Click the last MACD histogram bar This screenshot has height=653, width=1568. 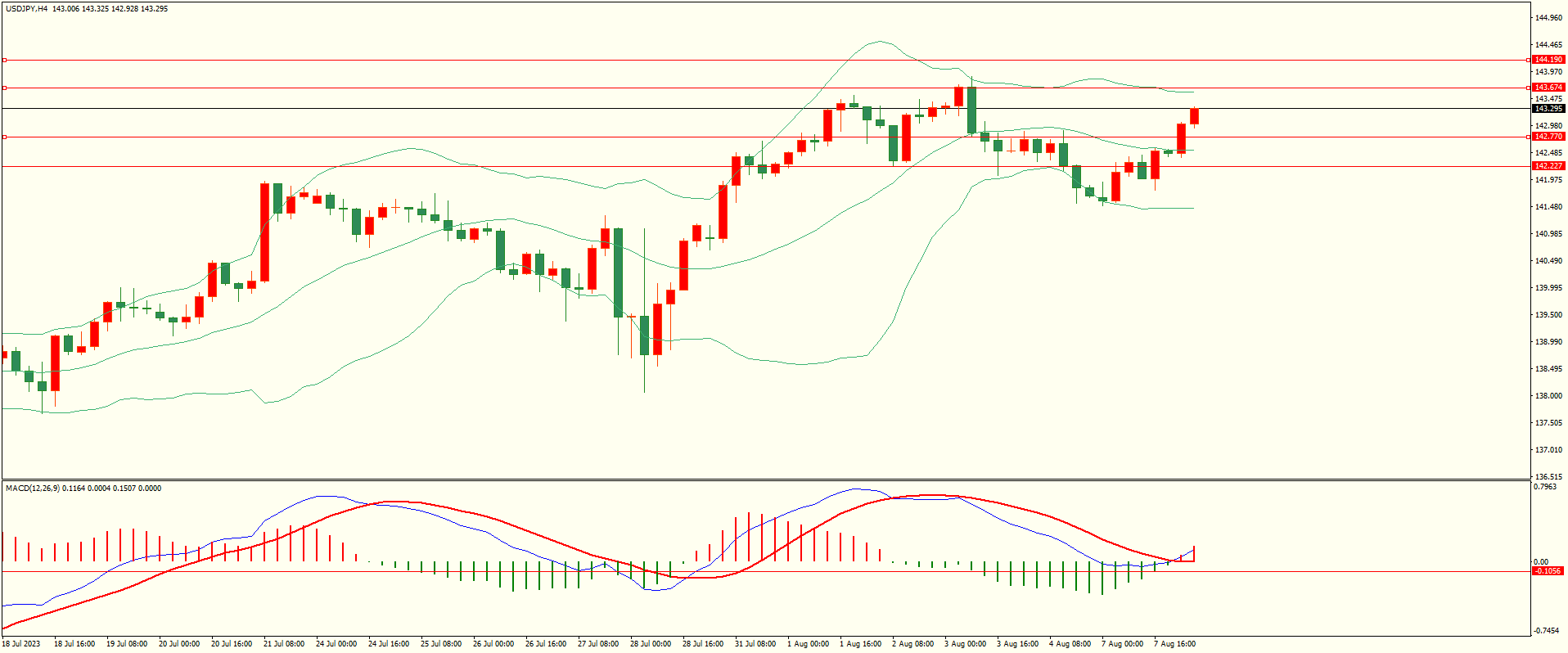pos(1195,554)
